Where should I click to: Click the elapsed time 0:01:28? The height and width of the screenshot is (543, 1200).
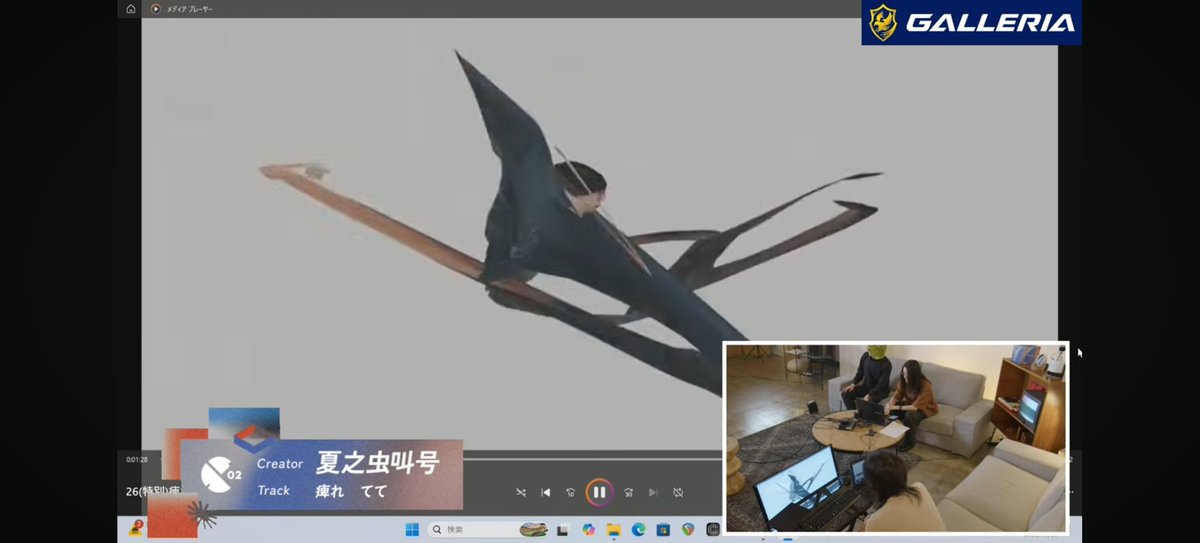tap(137, 459)
